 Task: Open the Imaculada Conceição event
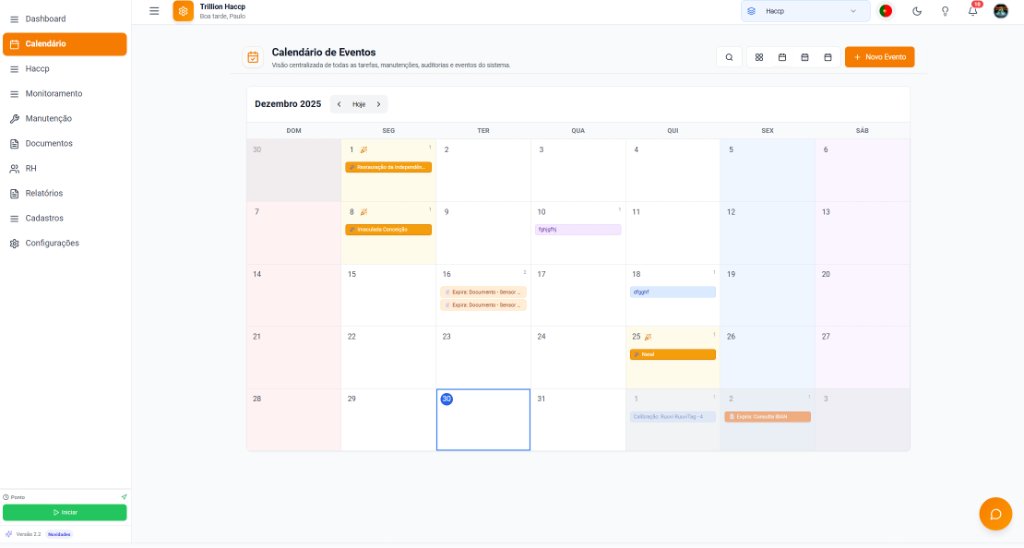click(389, 230)
